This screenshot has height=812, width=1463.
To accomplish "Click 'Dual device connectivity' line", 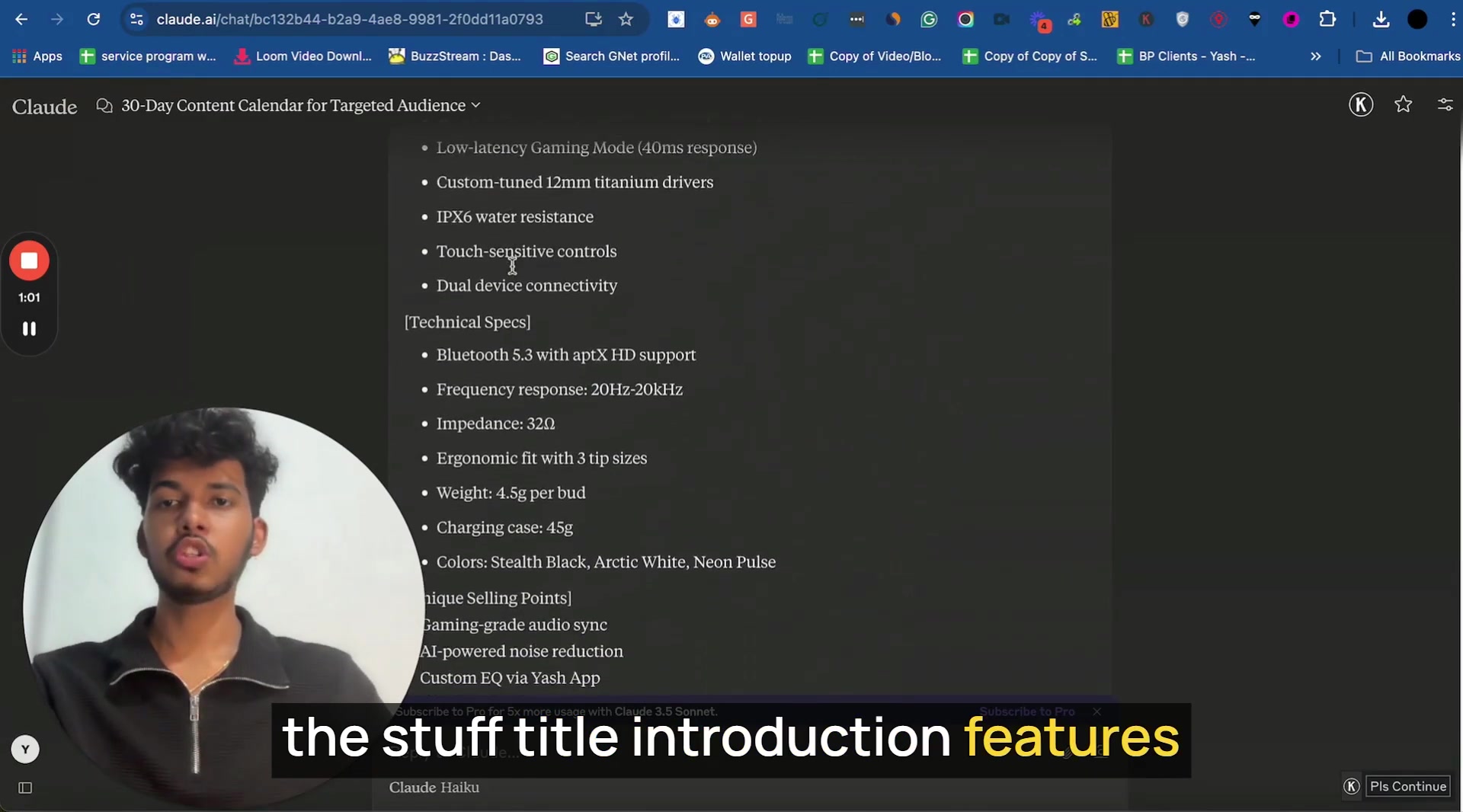I will [x=527, y=286].
